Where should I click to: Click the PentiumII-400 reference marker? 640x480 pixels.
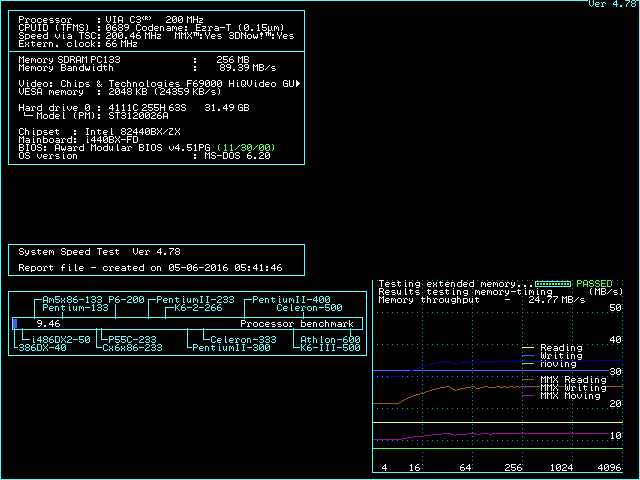[x=291, y=300]
